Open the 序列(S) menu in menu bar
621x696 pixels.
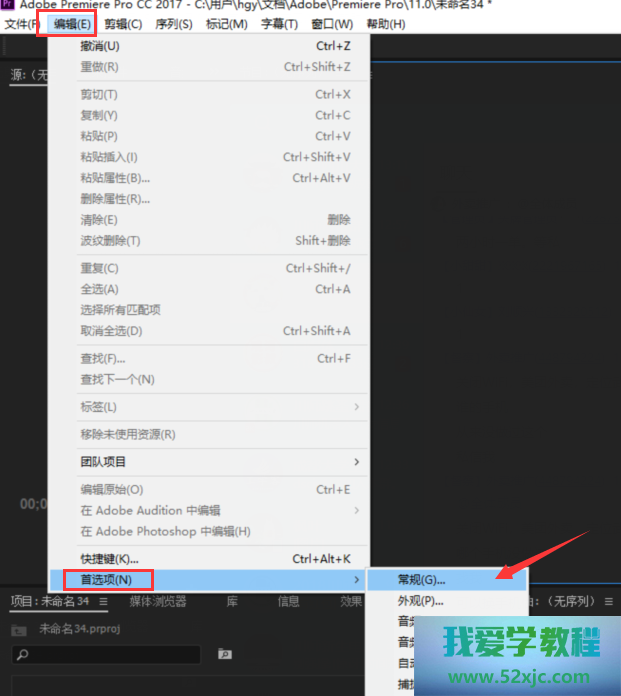[173, 24]
